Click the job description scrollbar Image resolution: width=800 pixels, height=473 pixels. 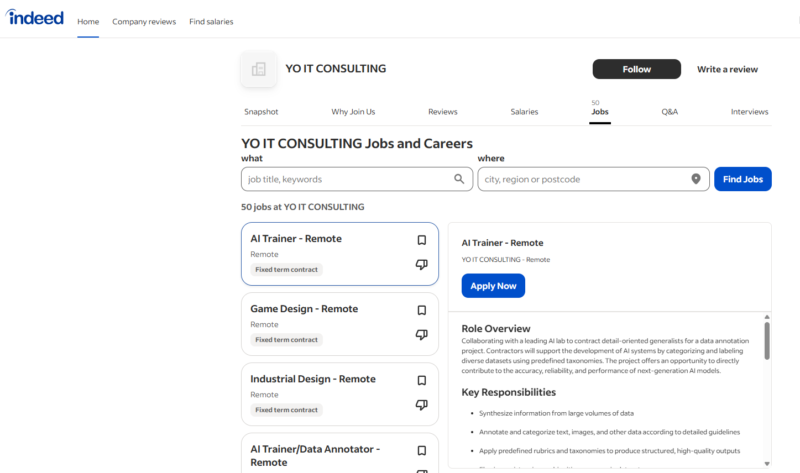tap(767, 340)
